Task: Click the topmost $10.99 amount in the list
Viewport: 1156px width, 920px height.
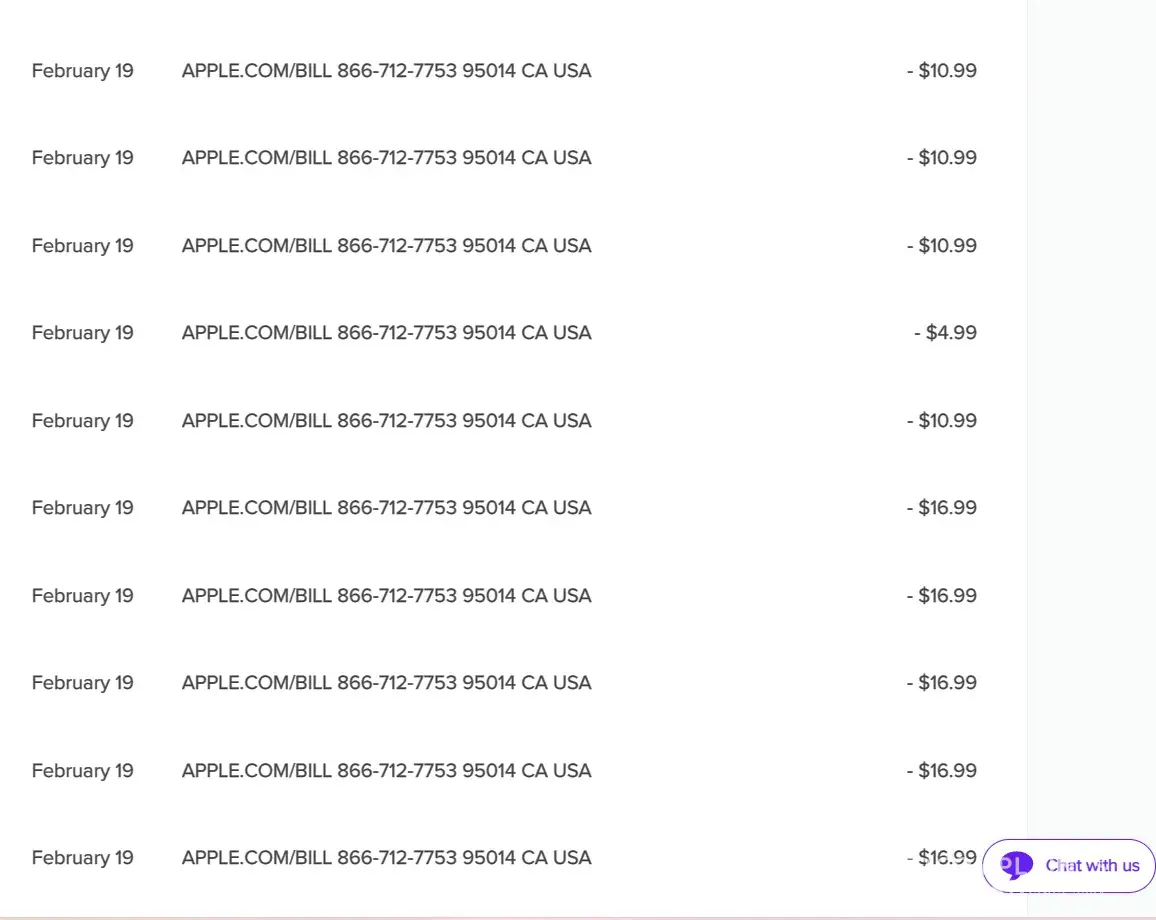Action: point(942,71)
